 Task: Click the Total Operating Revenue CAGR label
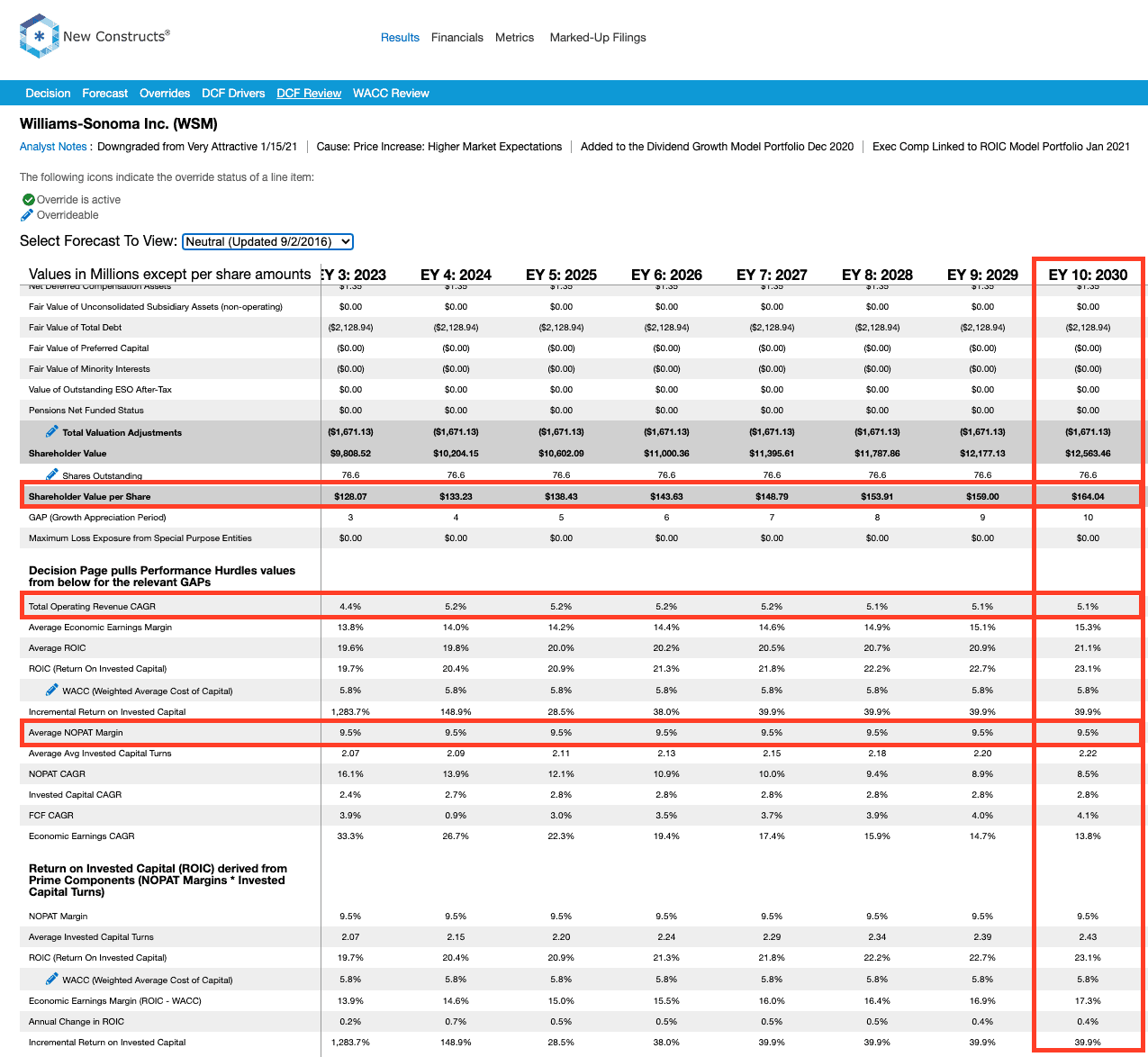92,607
